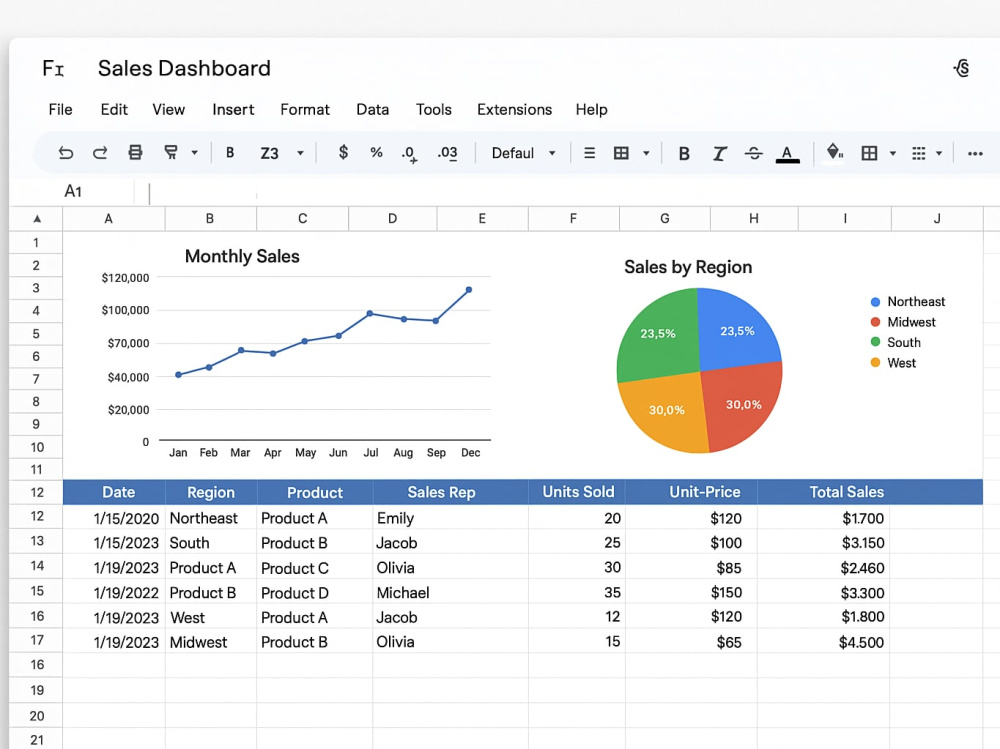Click the Undo arrow icon
The height and width of the screenshot is (749, 1000).
click(x=66, y=153)
